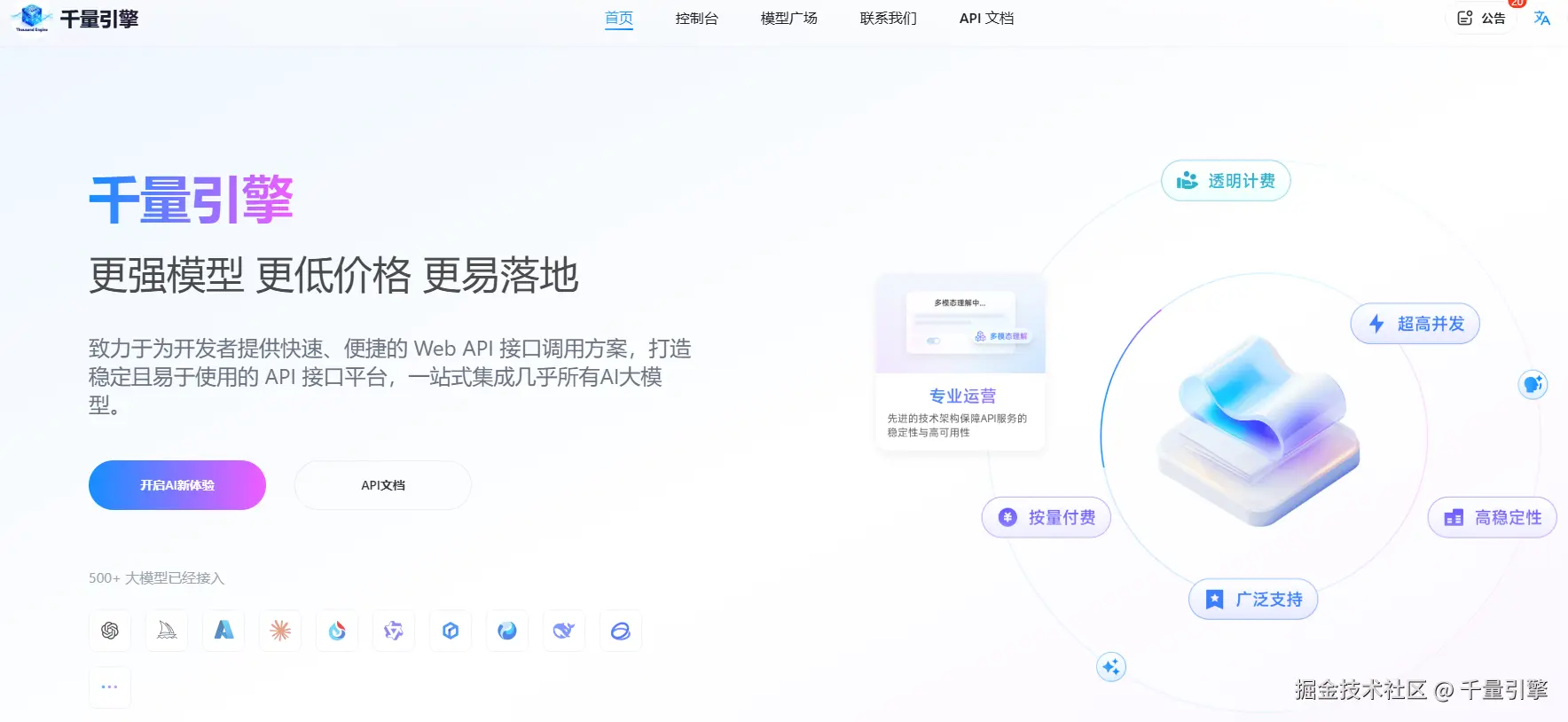This screenshot has width=1568, height=722.
Task: Go to the 首页 tab
Action: 619,19
